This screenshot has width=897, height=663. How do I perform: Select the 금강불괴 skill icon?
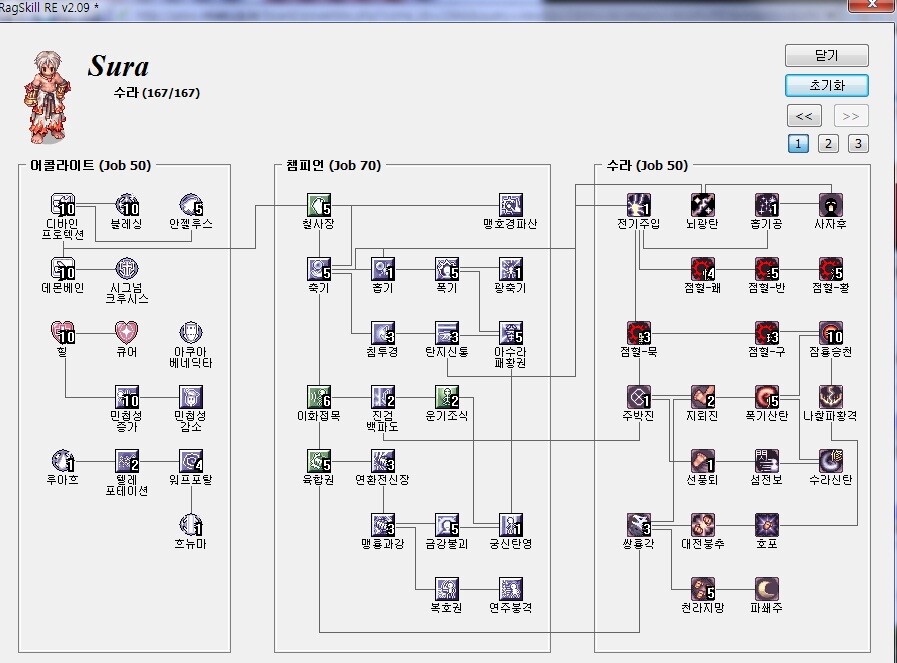click(447, 524)
